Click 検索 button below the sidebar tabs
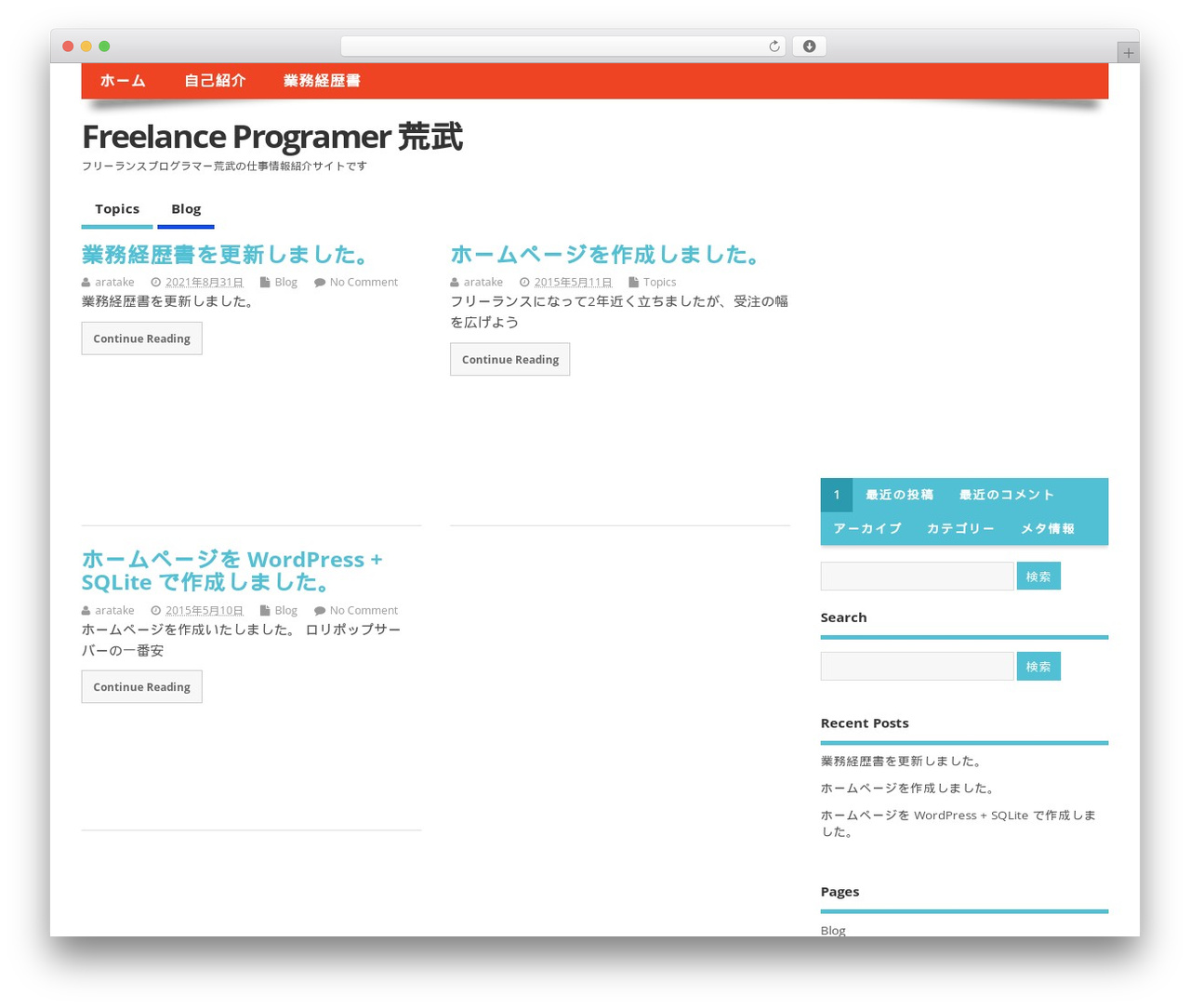This screenshot has height=1008, width=1190. (x=1038, y=577)
